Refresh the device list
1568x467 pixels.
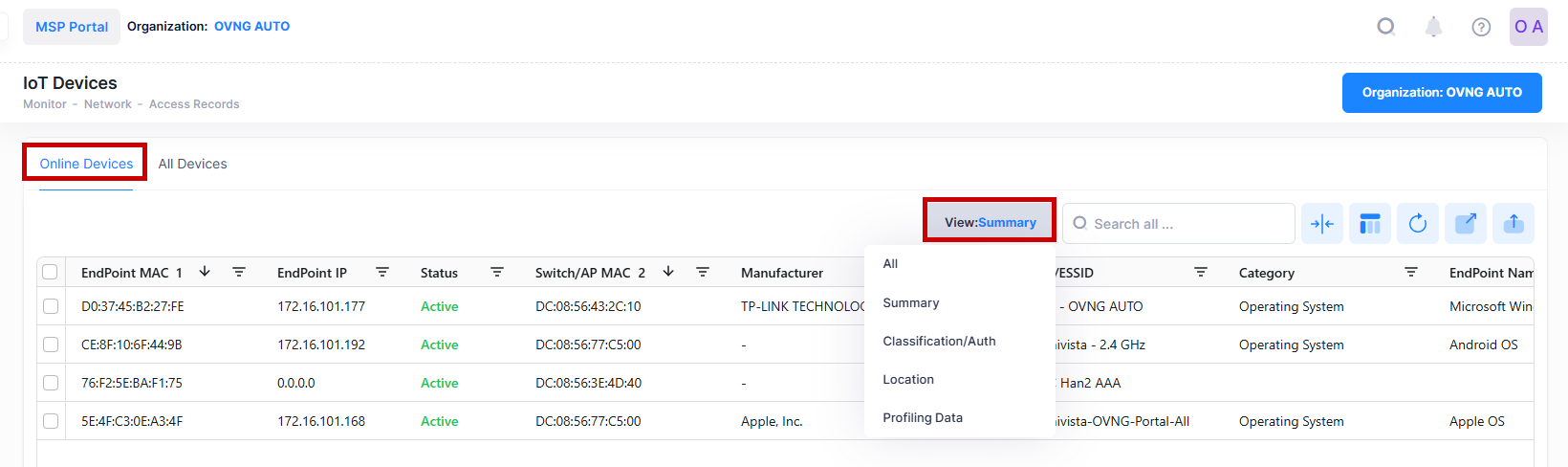[1418, 224]
